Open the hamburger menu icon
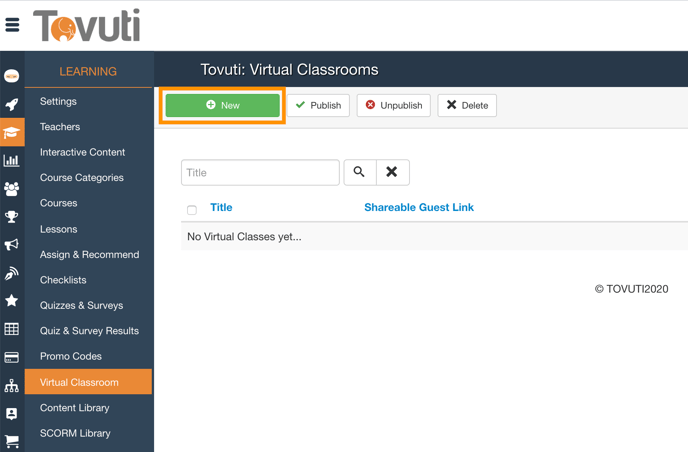The image size is (688, 452). pos(13,25)
